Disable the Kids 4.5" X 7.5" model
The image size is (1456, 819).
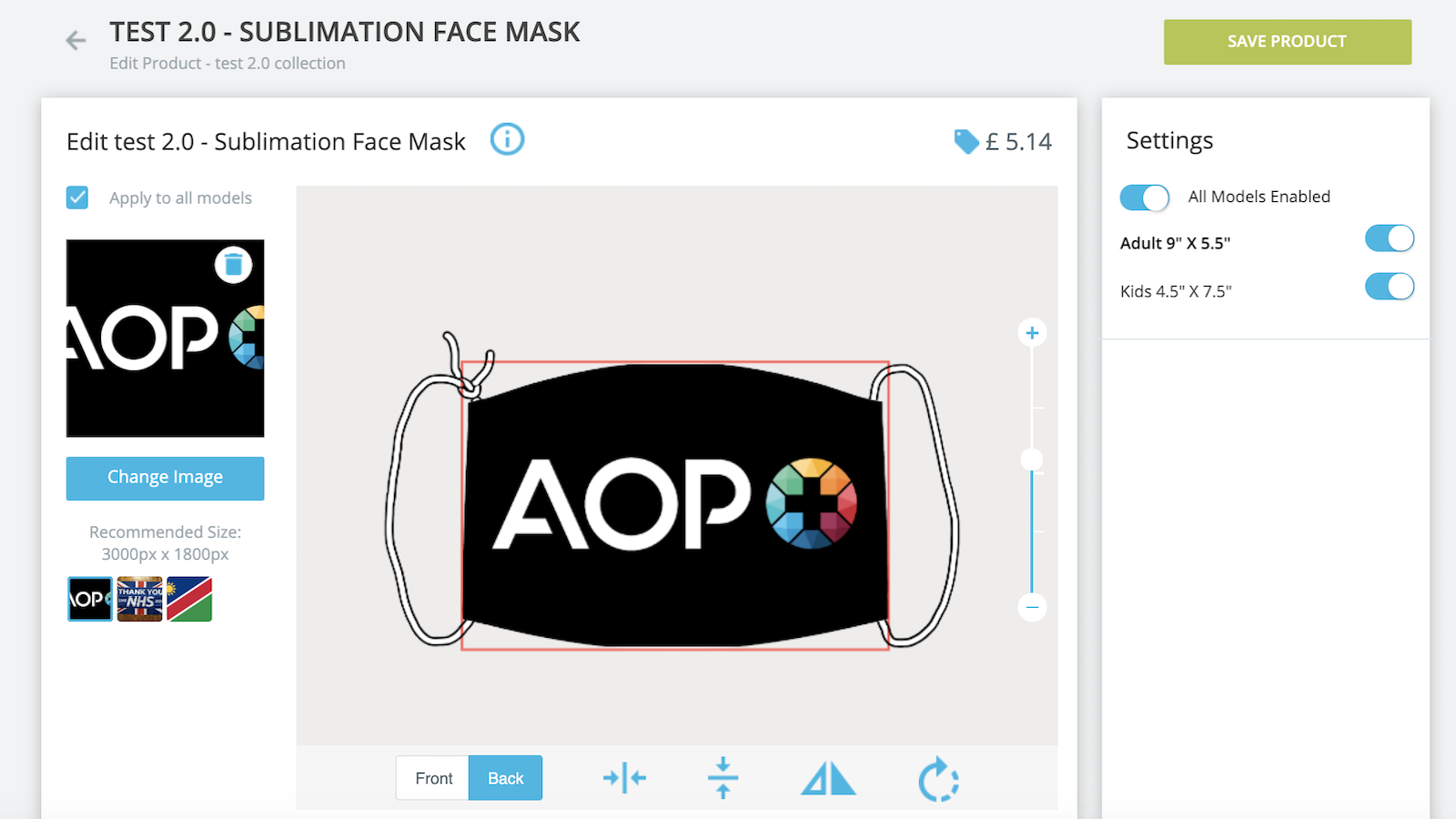click(1389, 287)
